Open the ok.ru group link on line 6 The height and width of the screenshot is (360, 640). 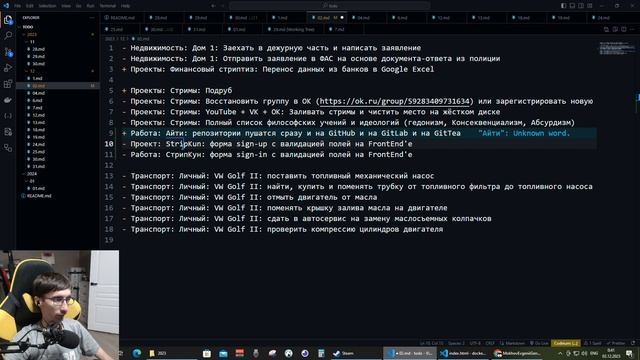coord(394,101)
